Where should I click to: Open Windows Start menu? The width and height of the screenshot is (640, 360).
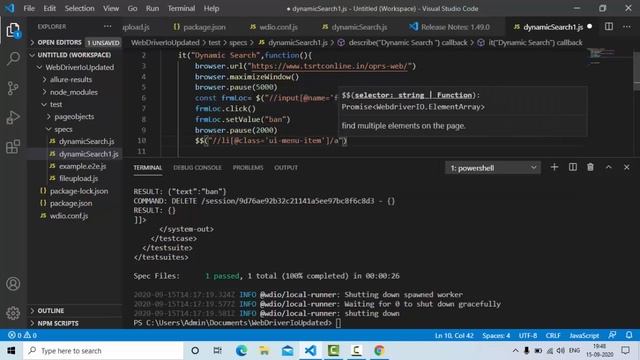click(x=11, y=351)
